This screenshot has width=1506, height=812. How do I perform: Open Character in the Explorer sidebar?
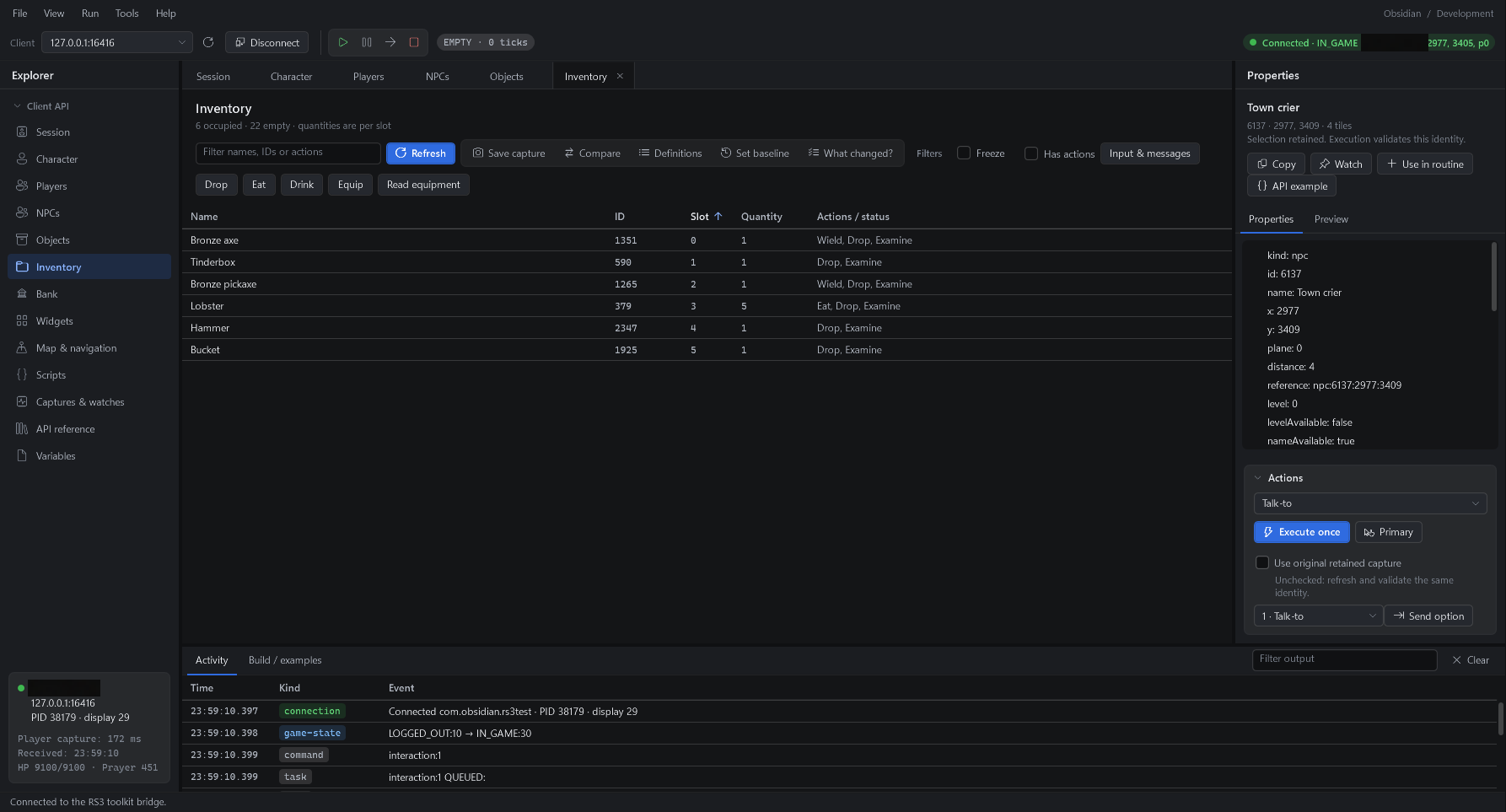point(89,159)
